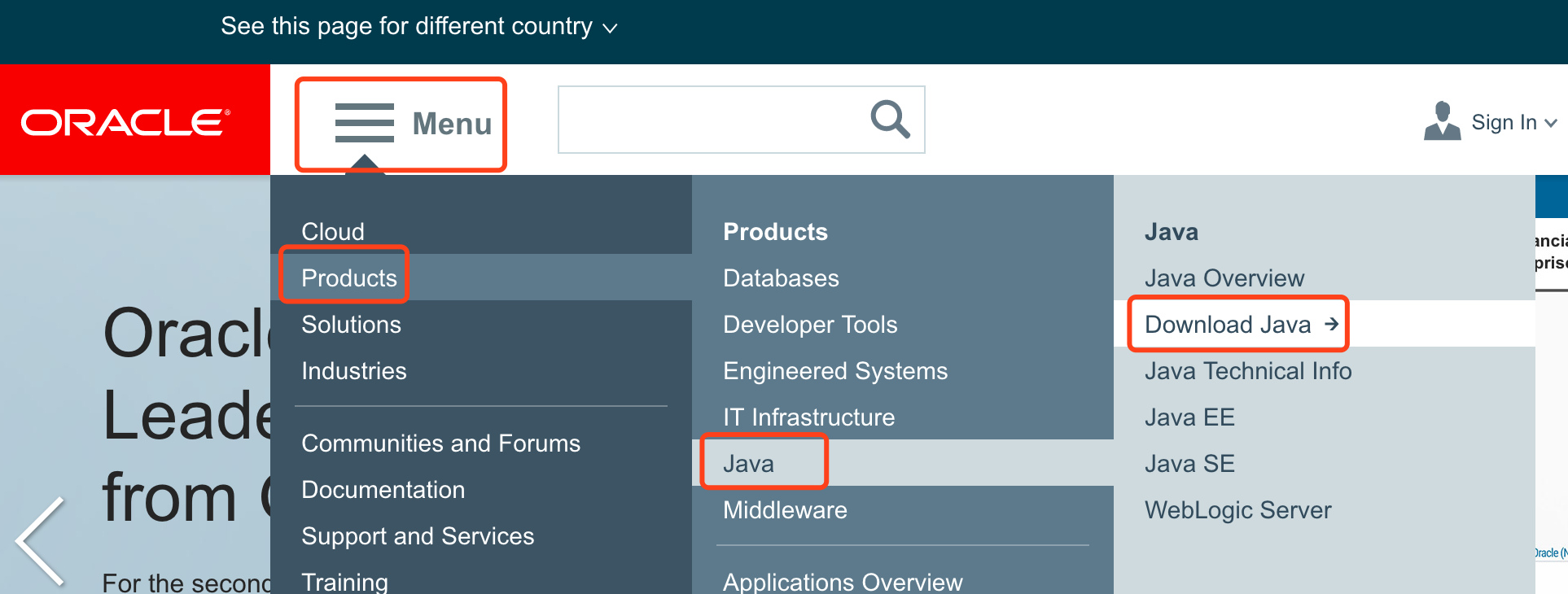Viewport: 1568px width, 594px height.
Task: Choose Middleware under Products
Action: point(785,510)
